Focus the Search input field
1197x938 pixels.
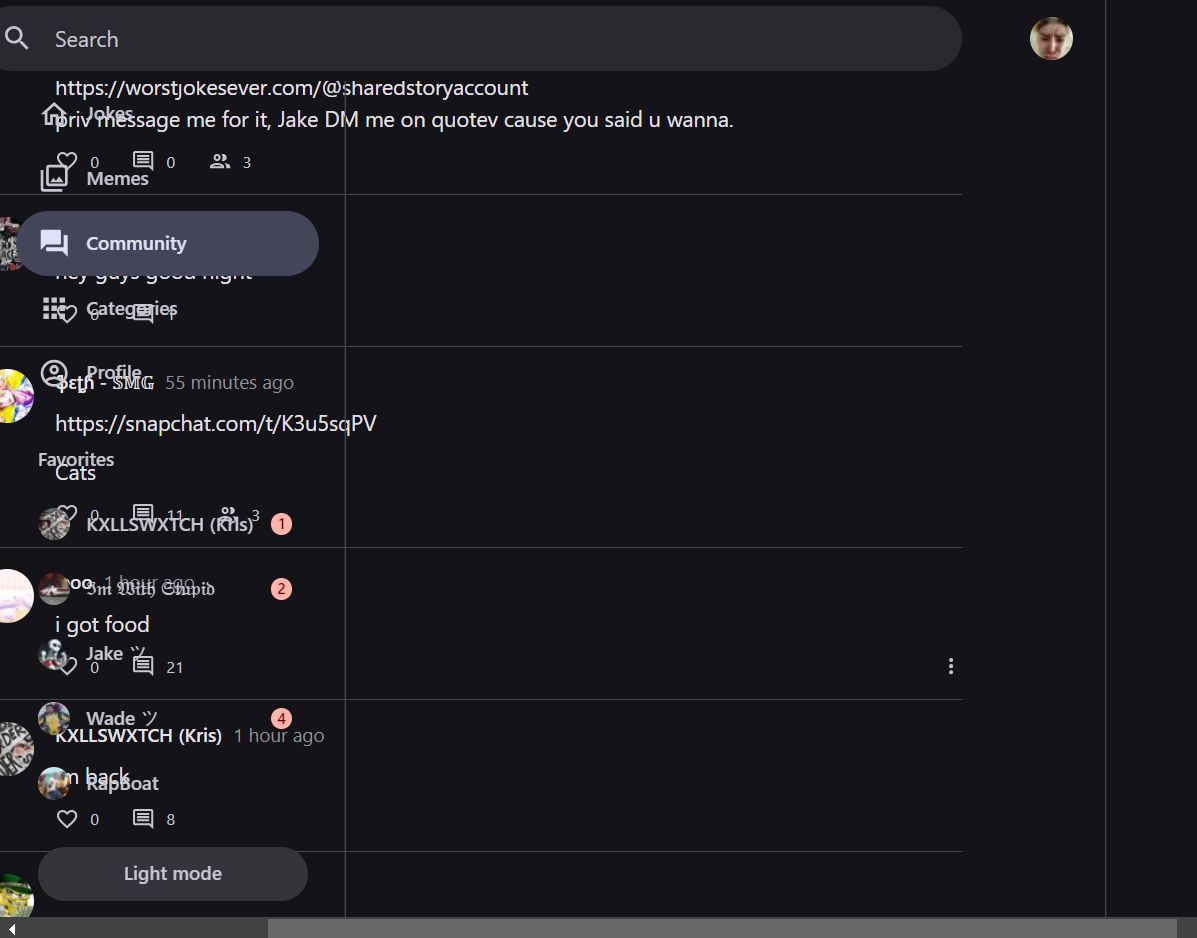coord(500,39)
